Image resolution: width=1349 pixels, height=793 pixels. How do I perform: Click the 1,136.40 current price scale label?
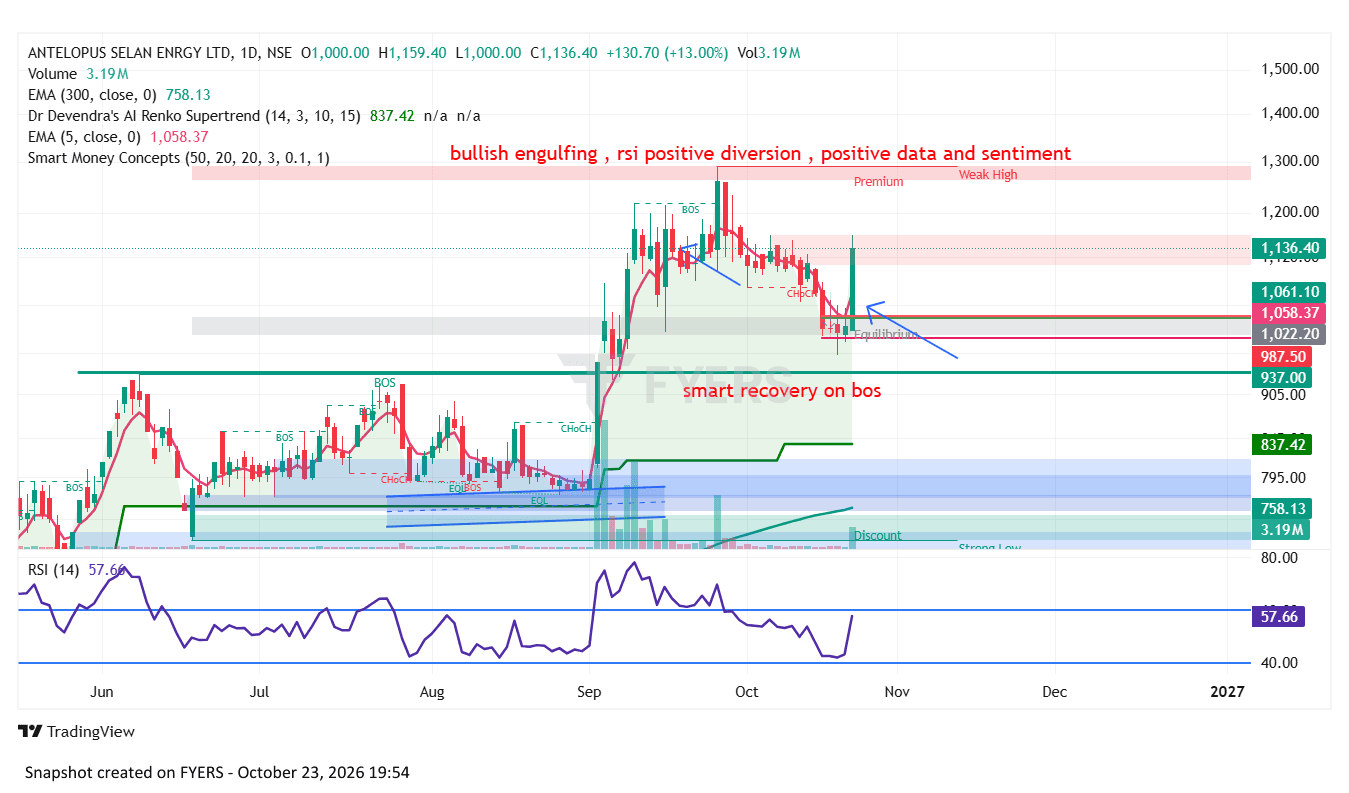(1289, 248)
